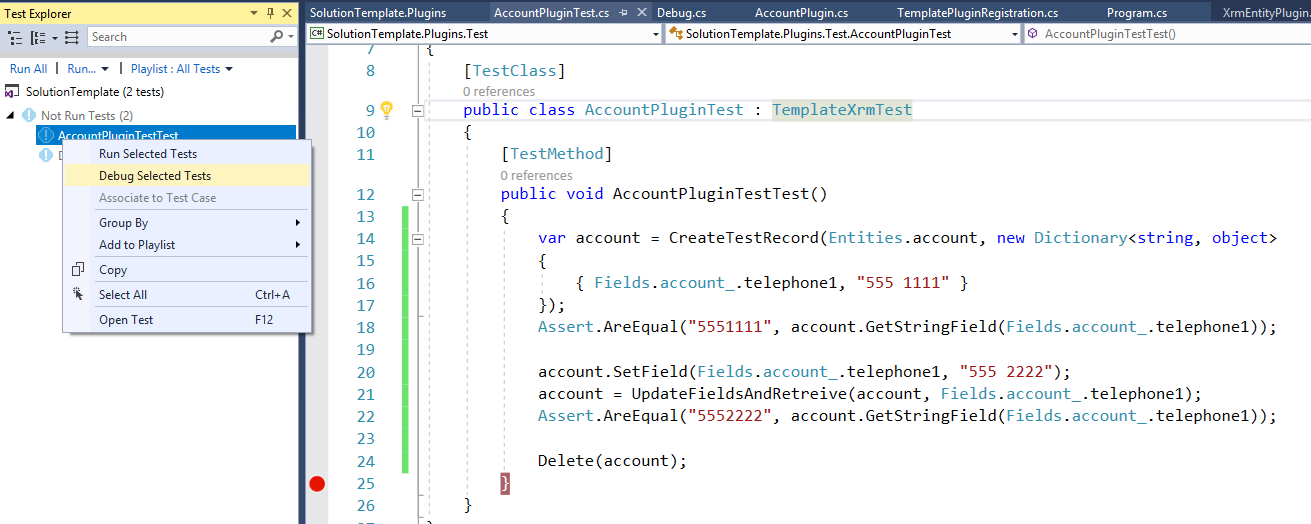
Task: Collapse the AccountPluginTest class outline box
Action: pos(418,110)
